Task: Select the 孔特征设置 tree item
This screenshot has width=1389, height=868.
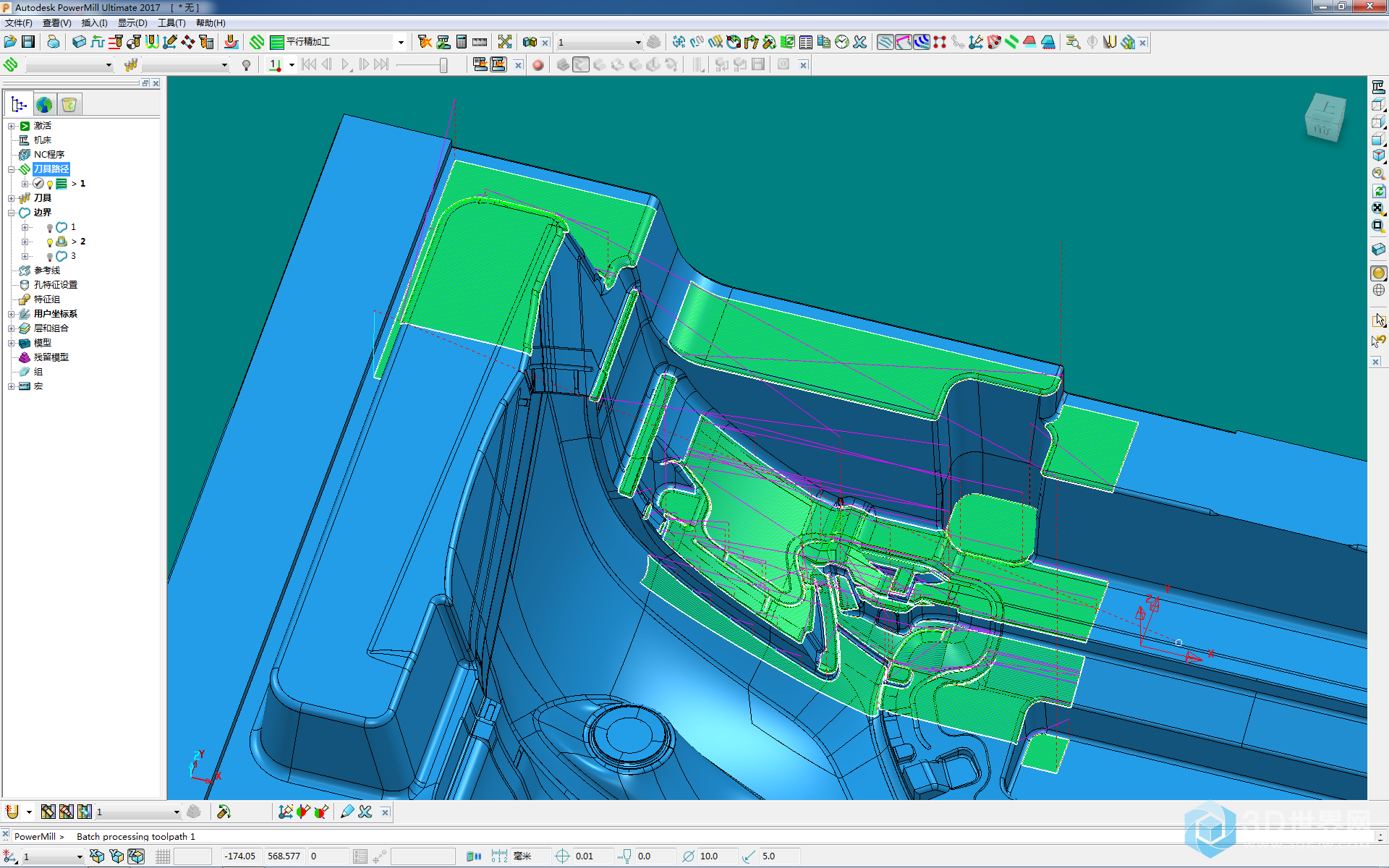Action: pos(56,285)
